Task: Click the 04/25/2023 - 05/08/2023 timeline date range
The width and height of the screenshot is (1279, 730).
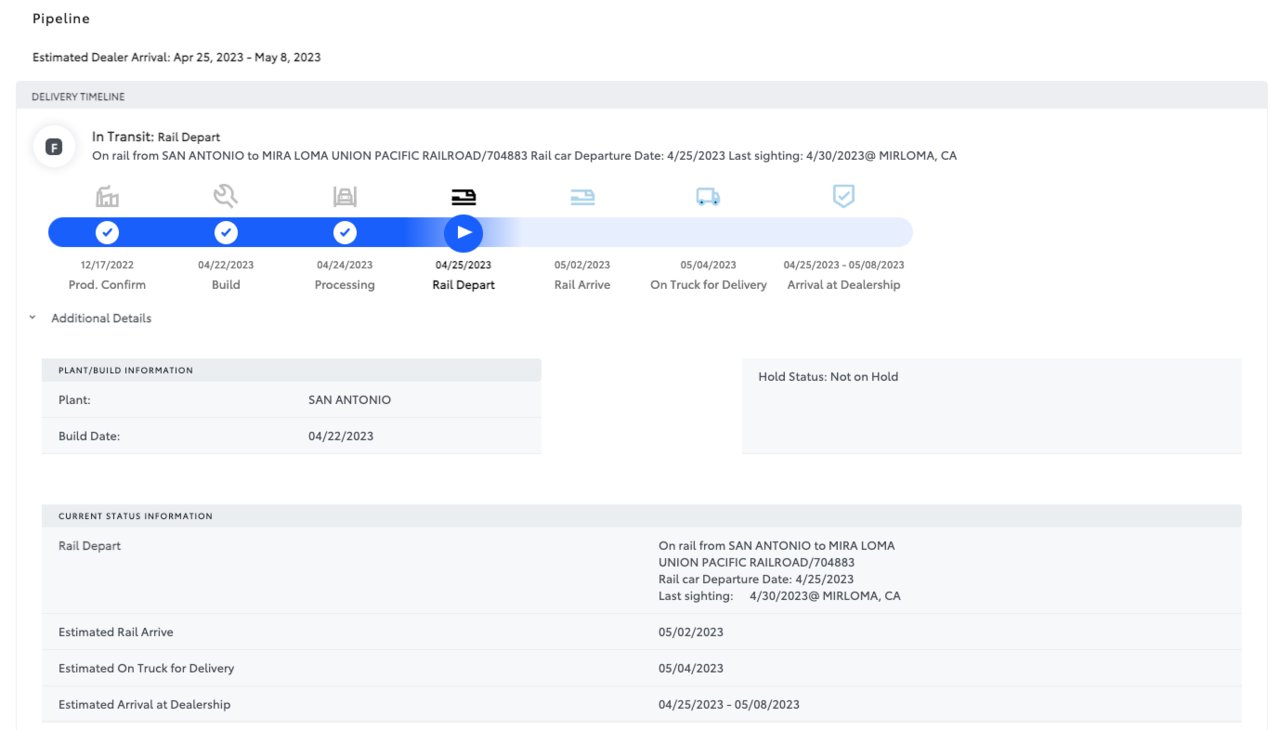Action: [844, 265]
